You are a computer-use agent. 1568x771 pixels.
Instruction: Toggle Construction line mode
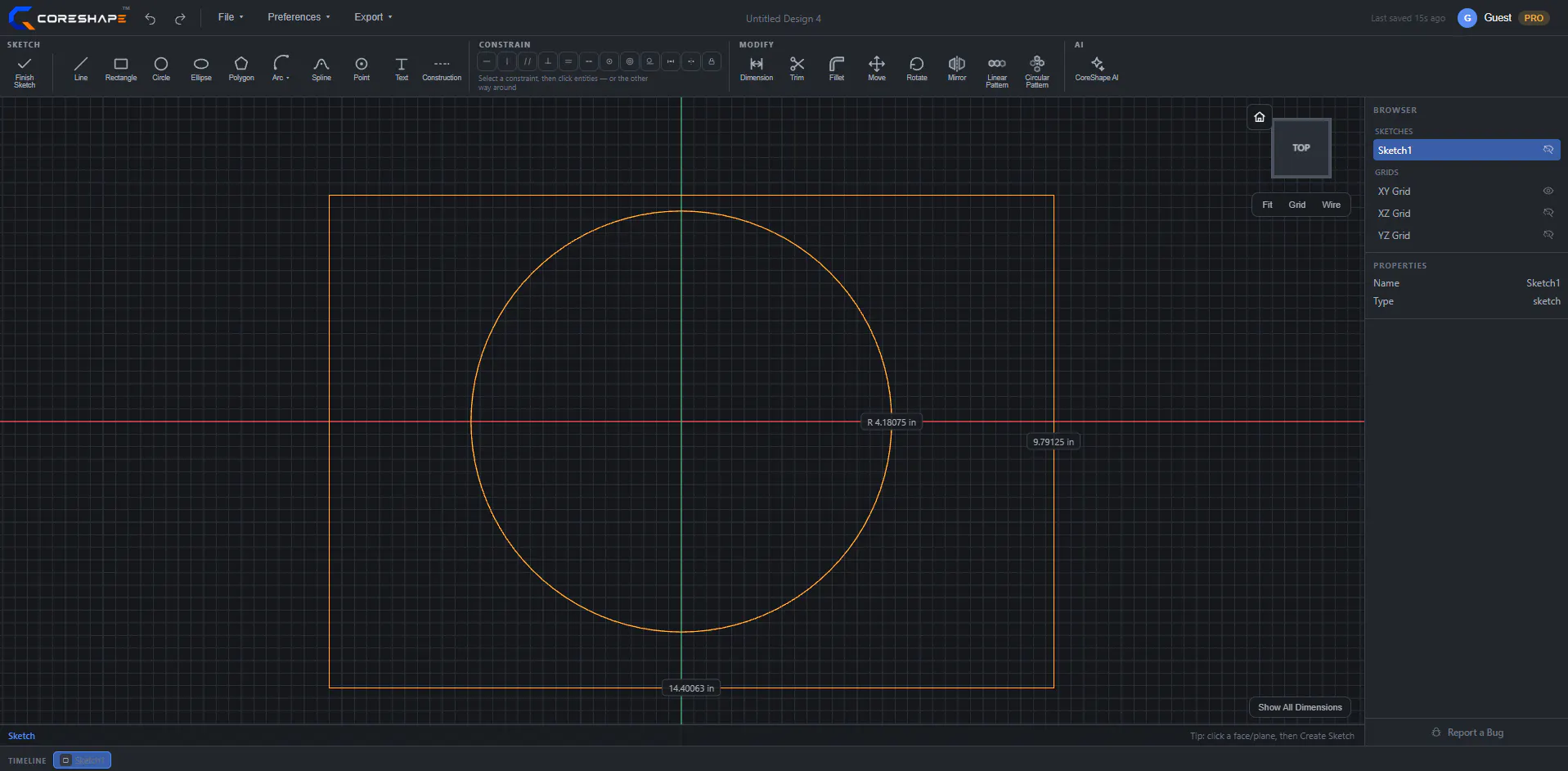[442, 69]
